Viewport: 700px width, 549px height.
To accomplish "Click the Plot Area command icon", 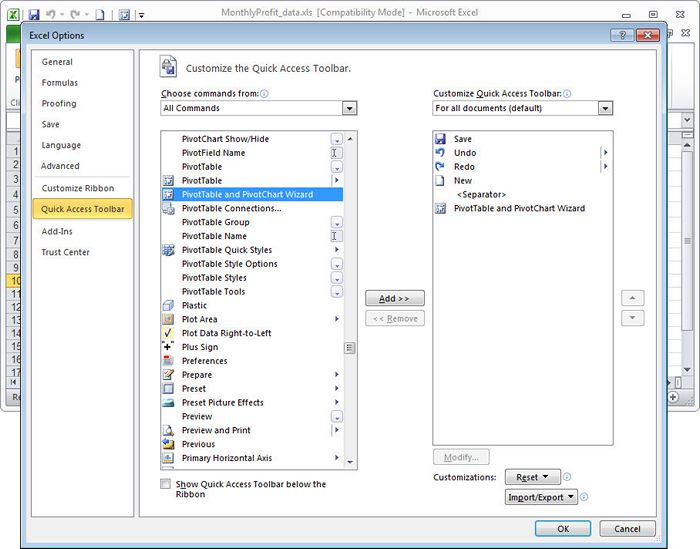I will 168,320.
